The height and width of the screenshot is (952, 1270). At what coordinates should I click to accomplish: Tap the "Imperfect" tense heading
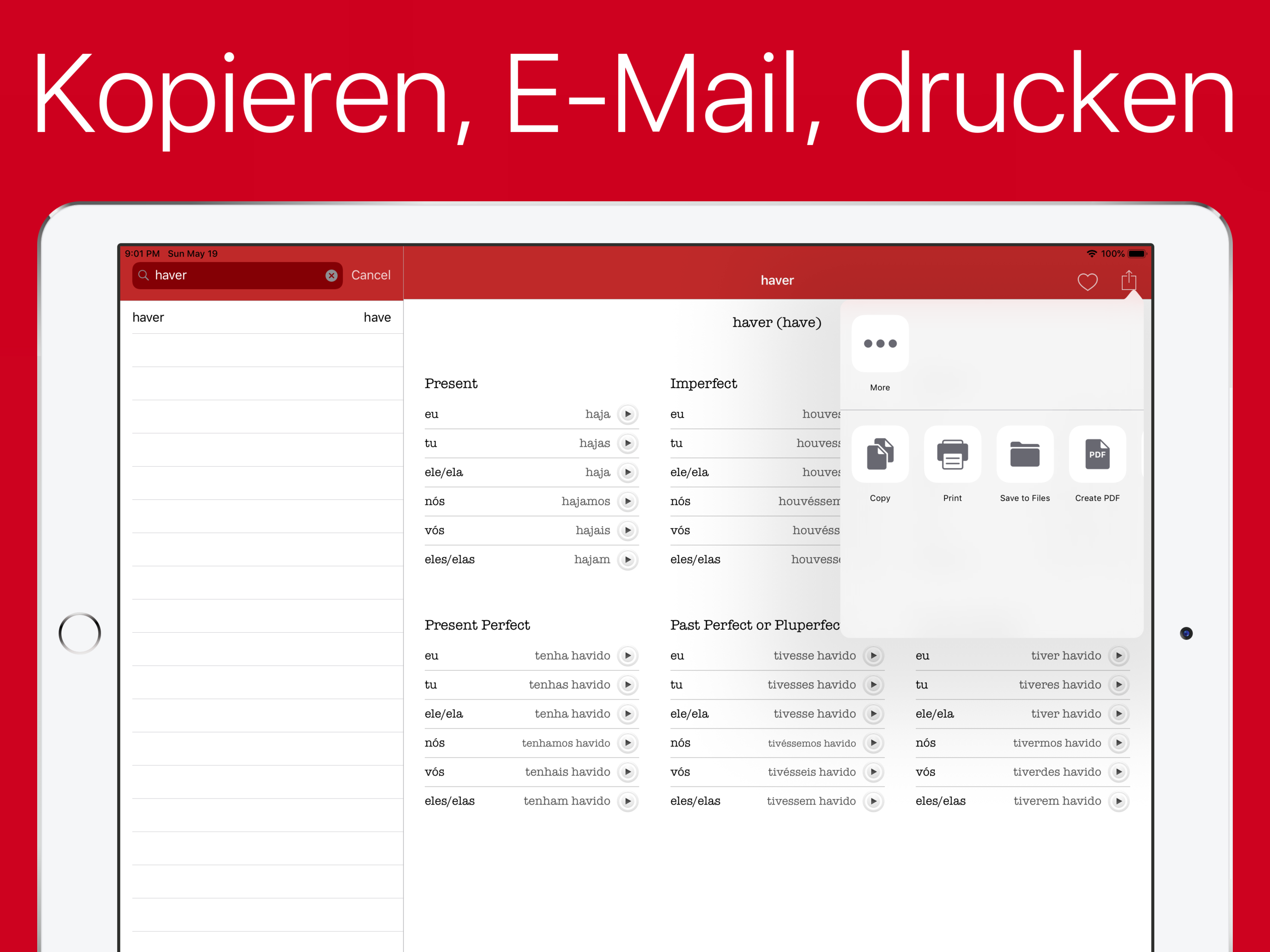703,383
